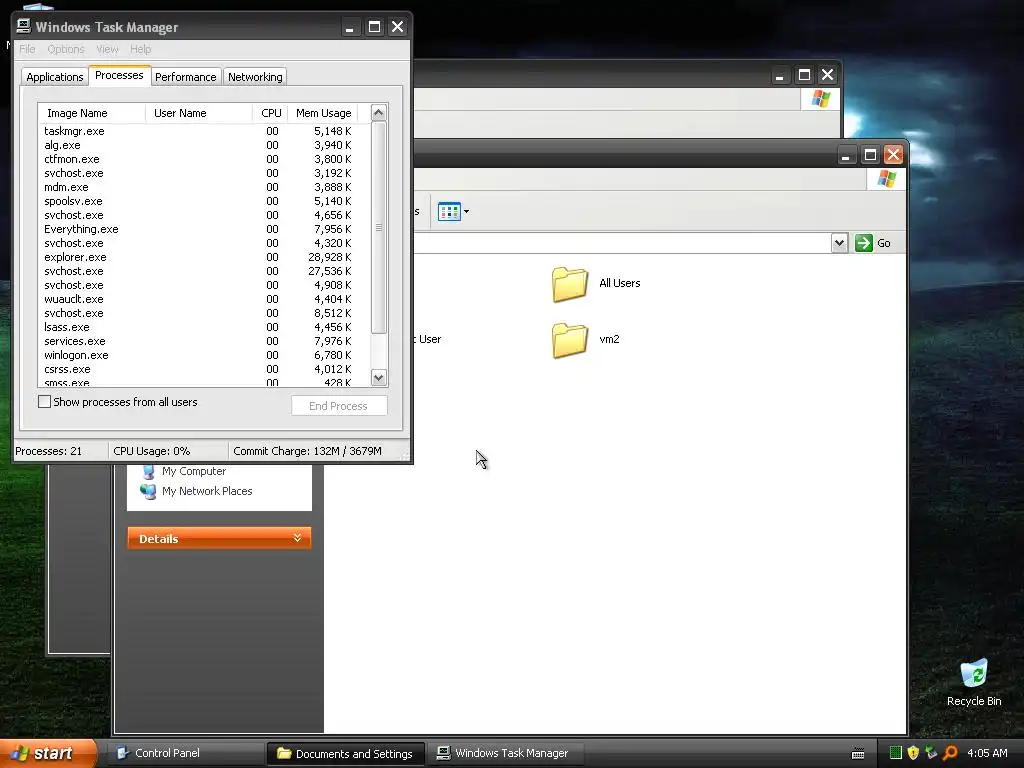Click the Windows logo in the Control Panel window
1024x768 pixels.
click(x=820, y=99)
